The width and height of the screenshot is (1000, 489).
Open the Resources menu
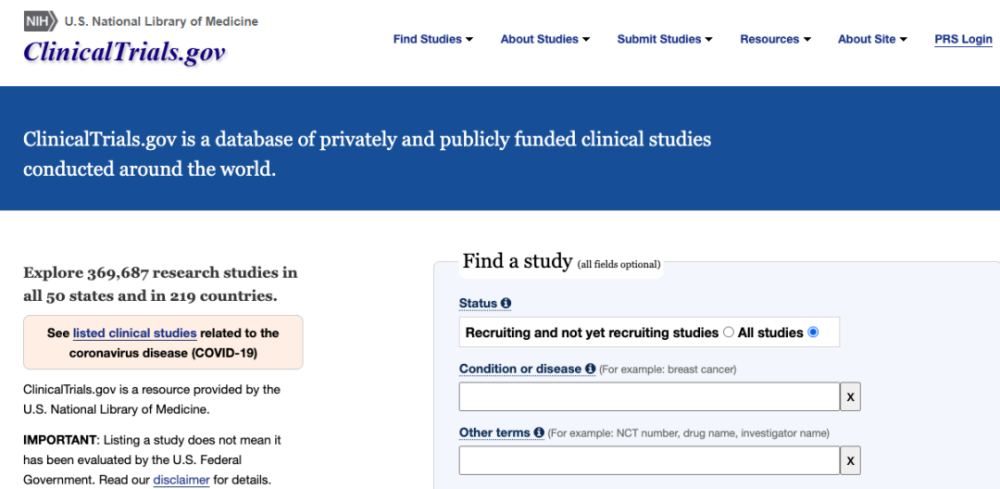click(774, 39)
